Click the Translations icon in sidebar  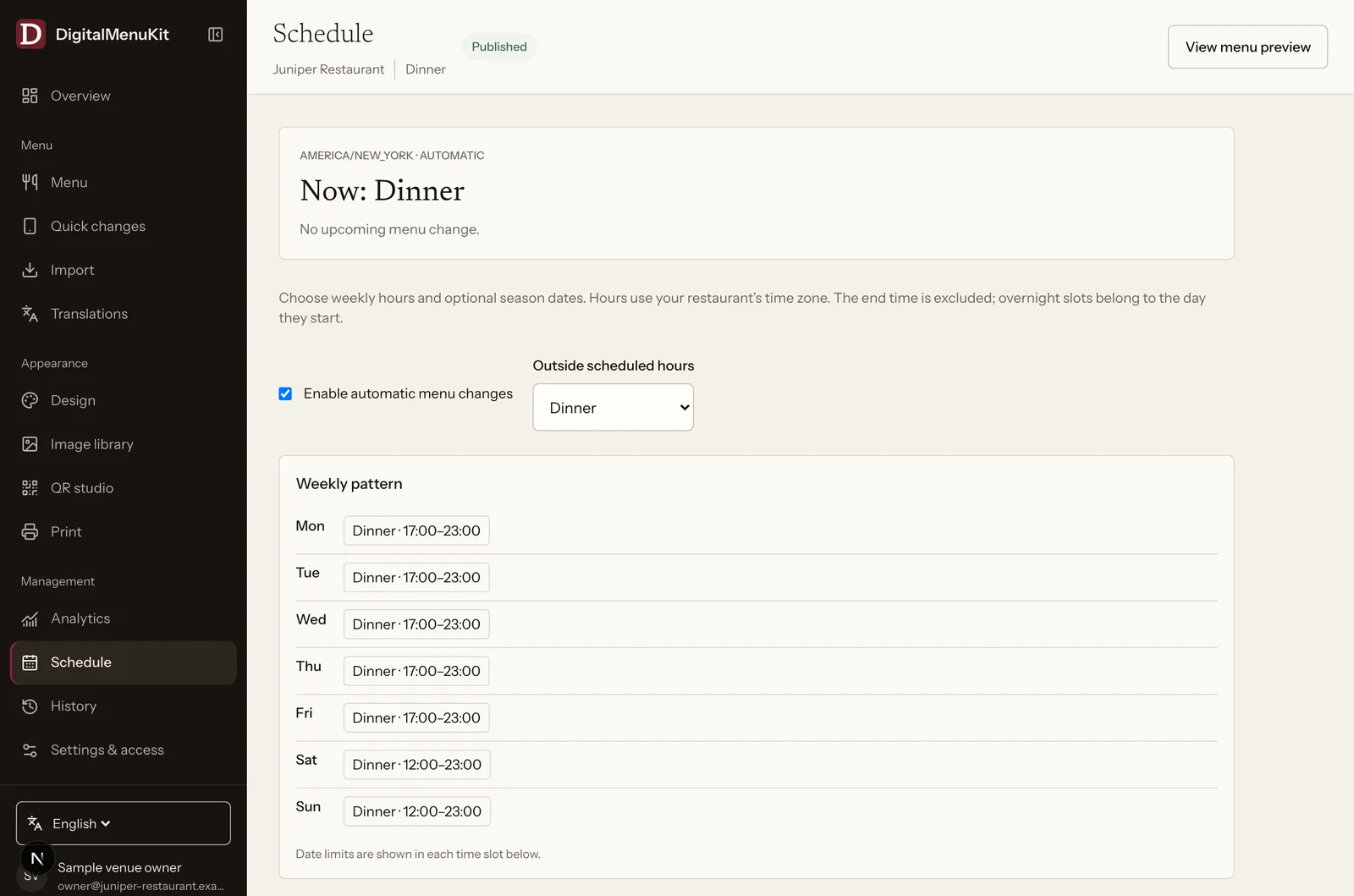pos(30,314)
